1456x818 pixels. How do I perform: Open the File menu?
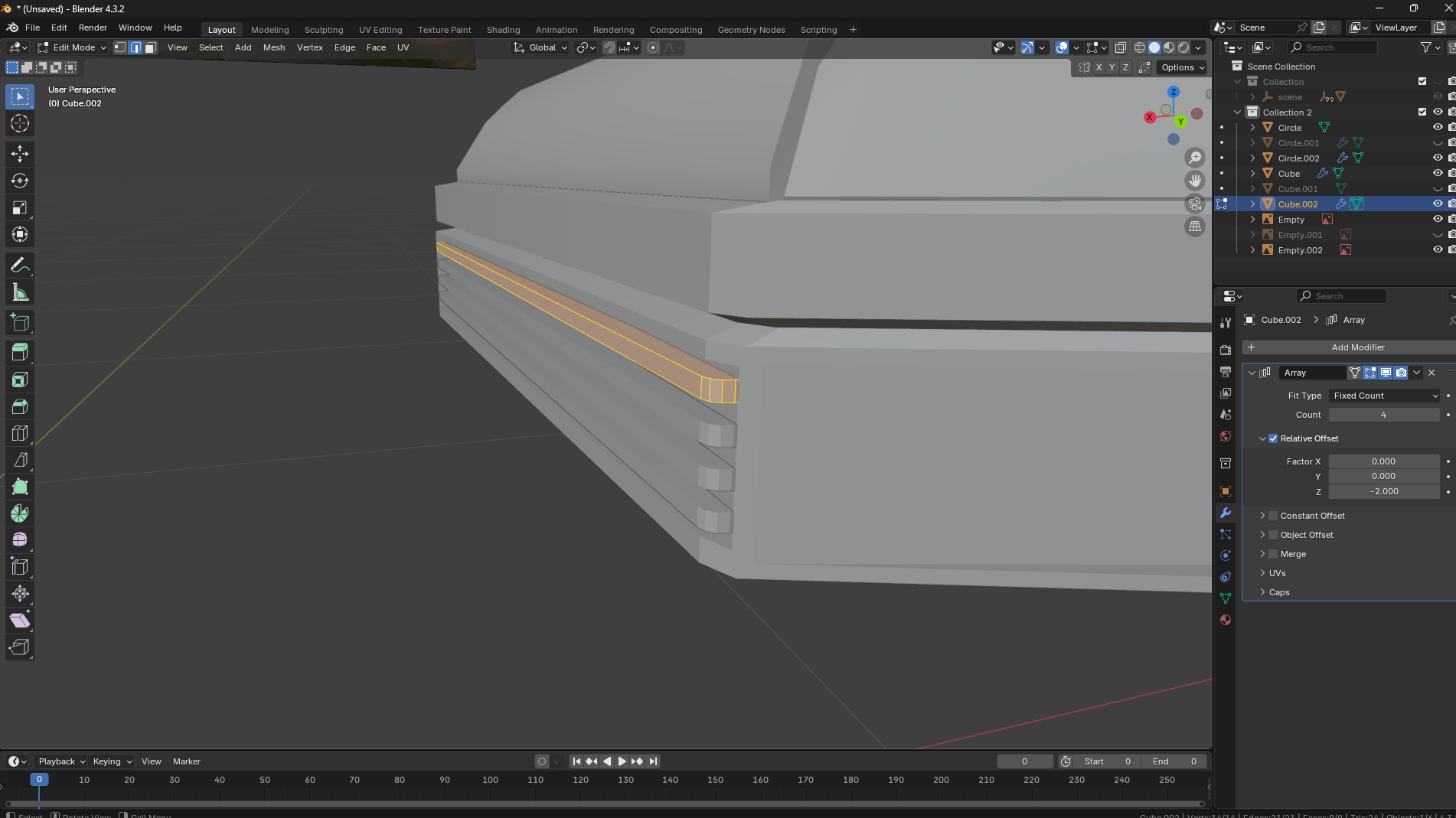[32, 28]
